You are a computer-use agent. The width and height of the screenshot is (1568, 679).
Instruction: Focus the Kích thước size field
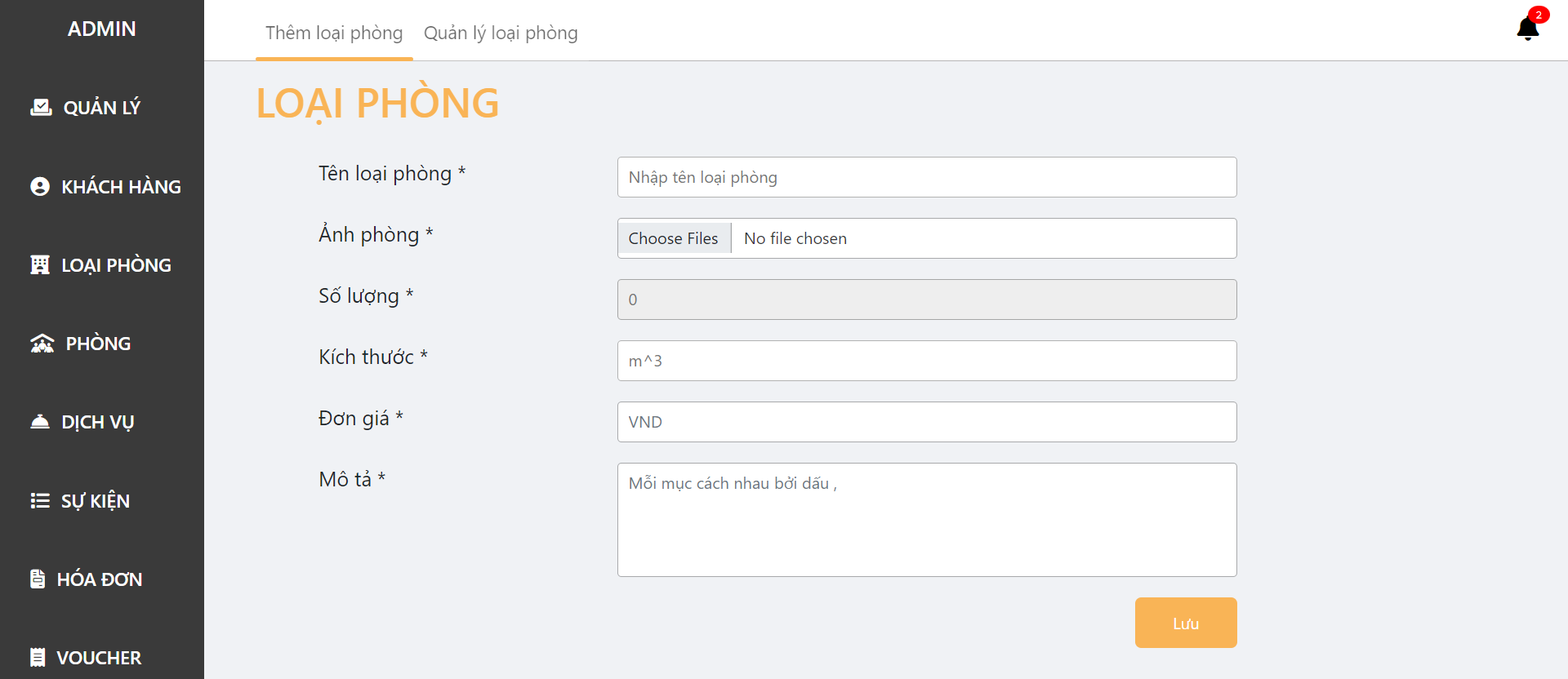(927, 361)
